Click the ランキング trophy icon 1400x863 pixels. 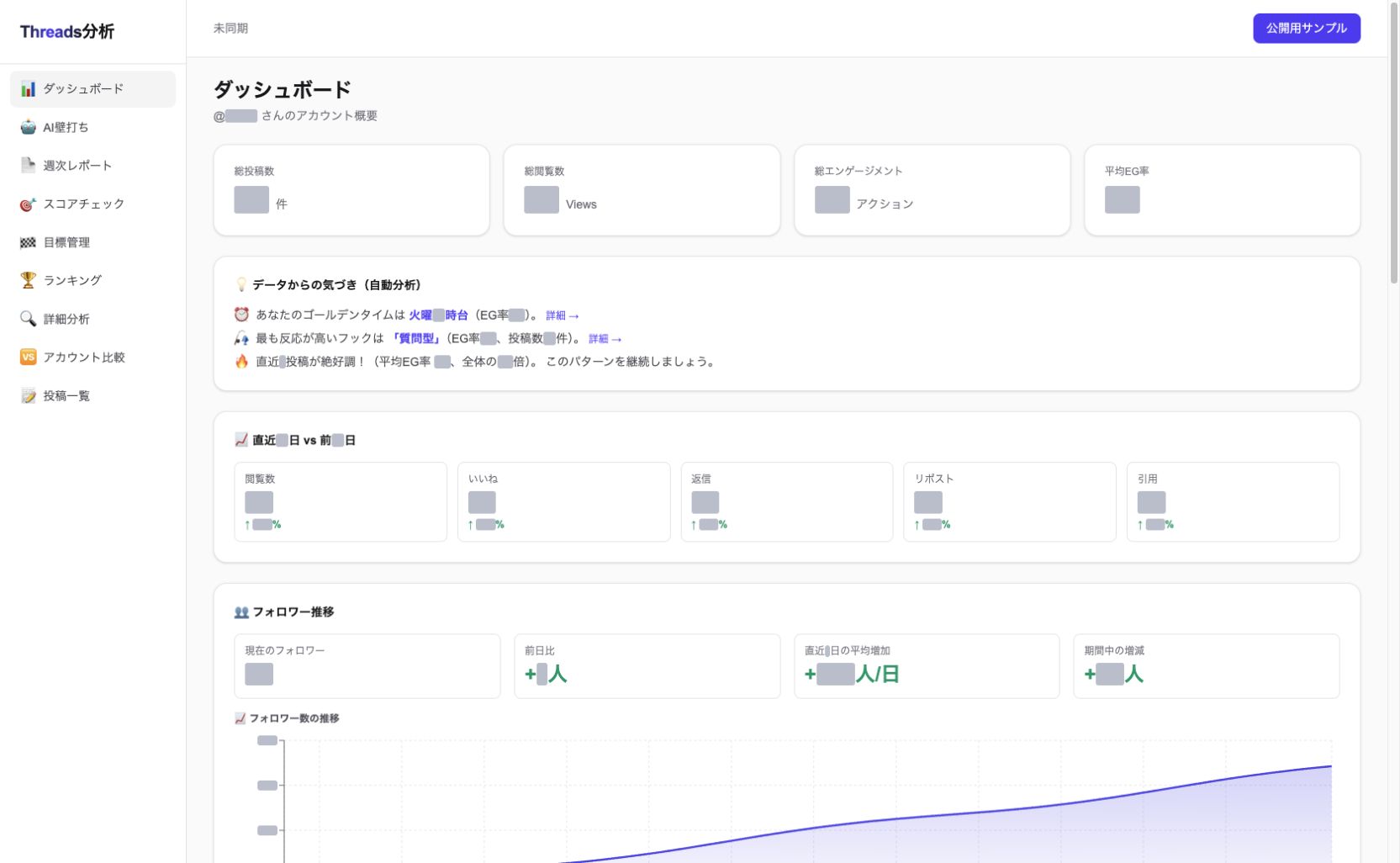pos(28,280)
